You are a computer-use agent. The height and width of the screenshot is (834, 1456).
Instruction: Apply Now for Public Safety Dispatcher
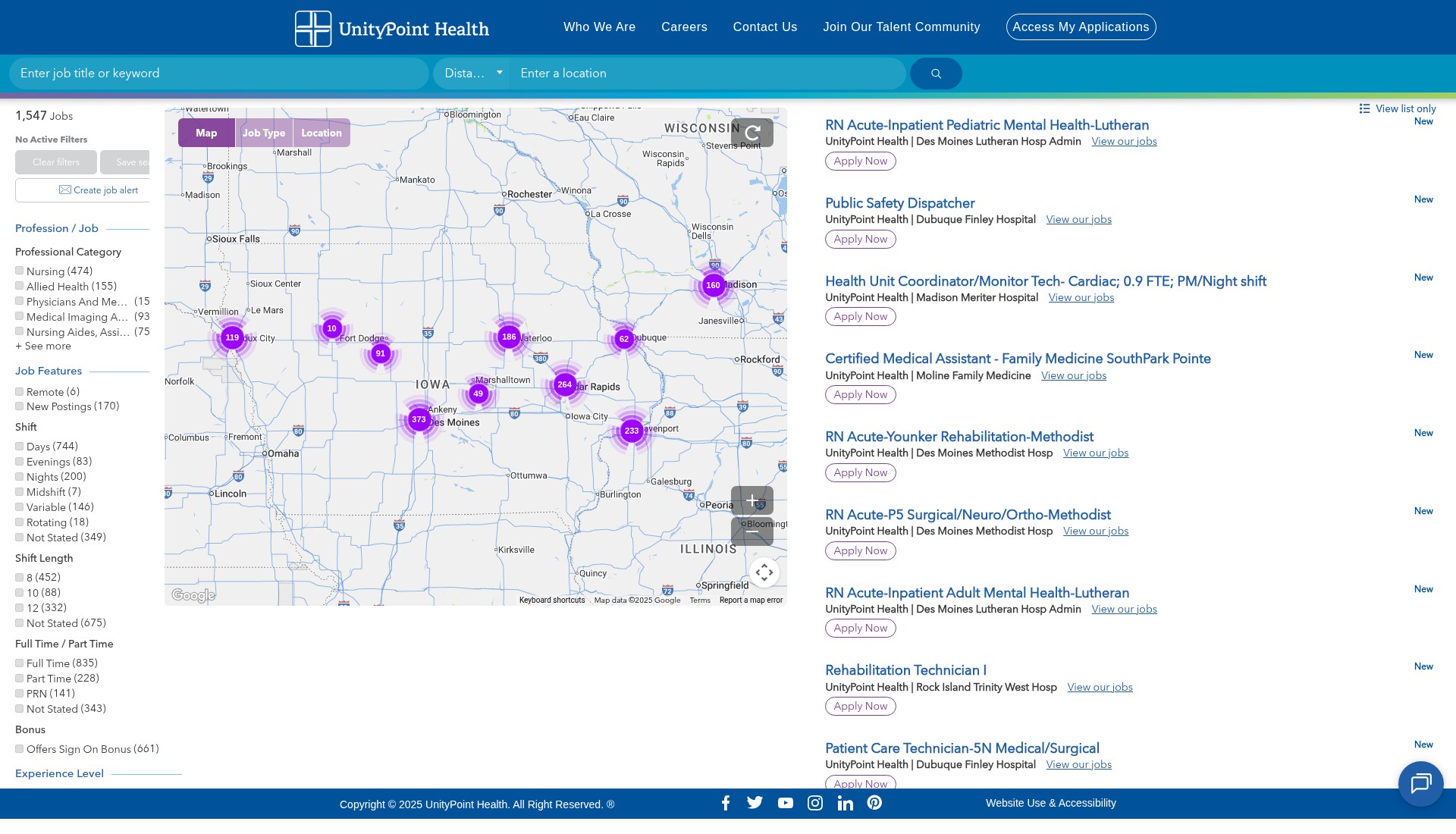pos(861,239)
